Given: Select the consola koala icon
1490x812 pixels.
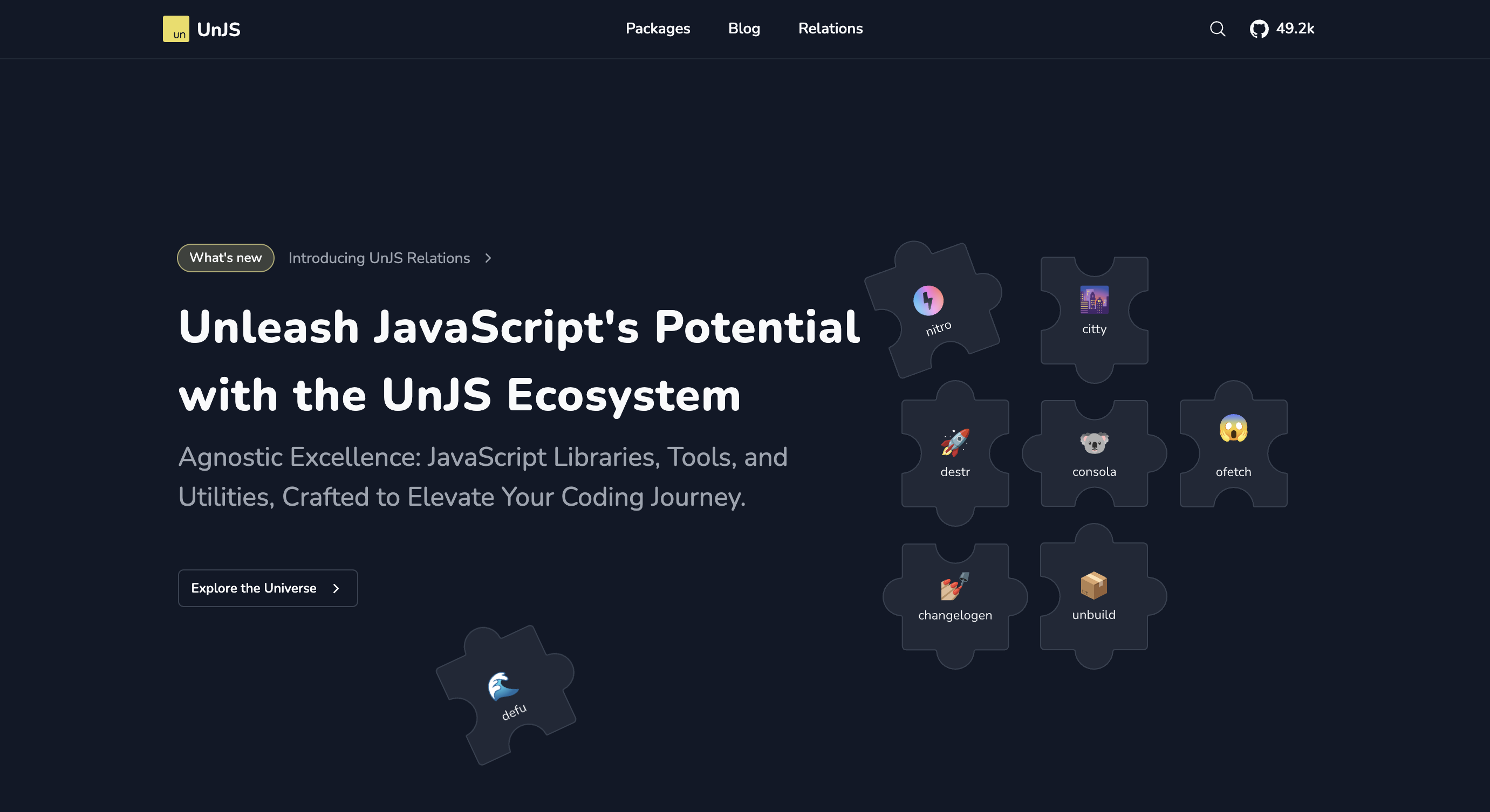Looking at the screenshot, I should pos(1094,443).
